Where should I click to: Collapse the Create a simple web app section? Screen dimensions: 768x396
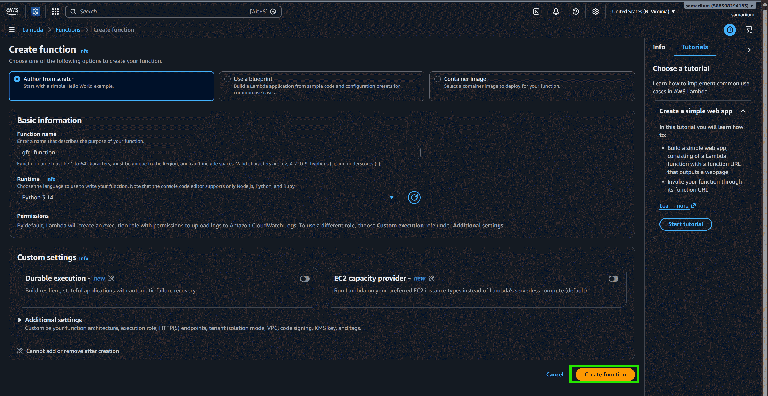[x=743, y=111]
